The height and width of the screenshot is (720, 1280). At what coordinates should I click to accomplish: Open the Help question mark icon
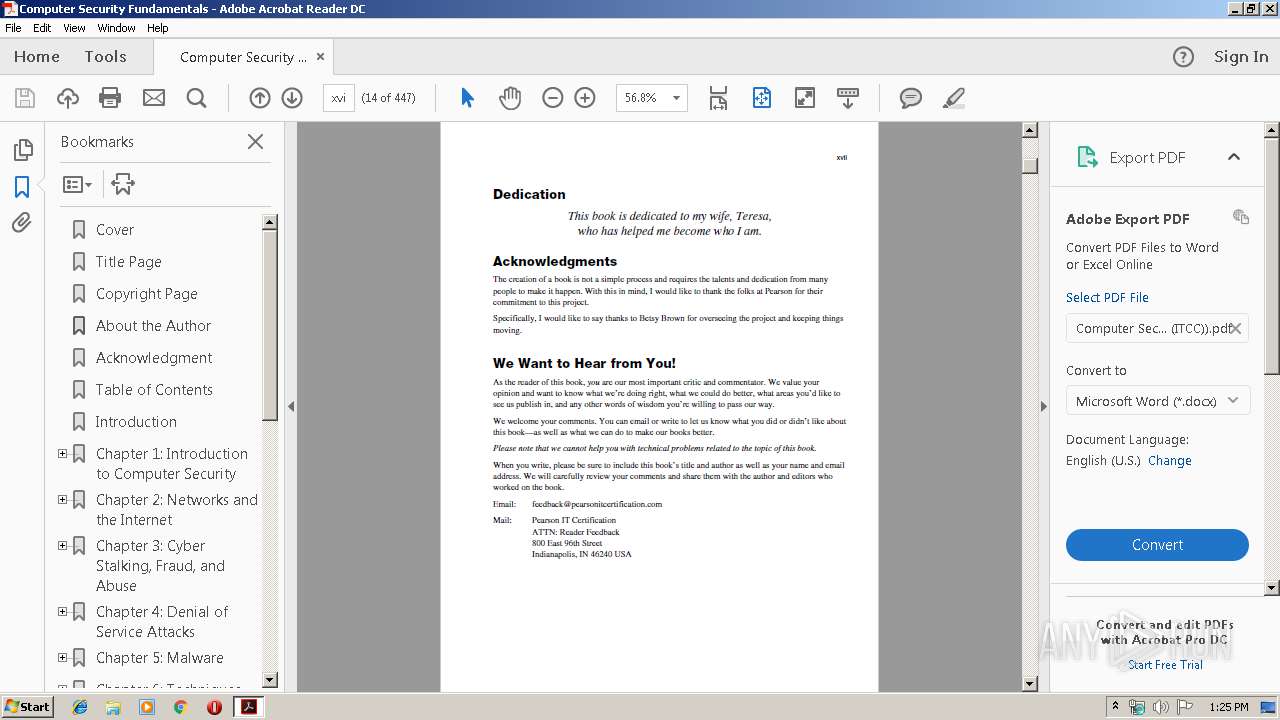pyautogui.click(x=1183, y=57)
